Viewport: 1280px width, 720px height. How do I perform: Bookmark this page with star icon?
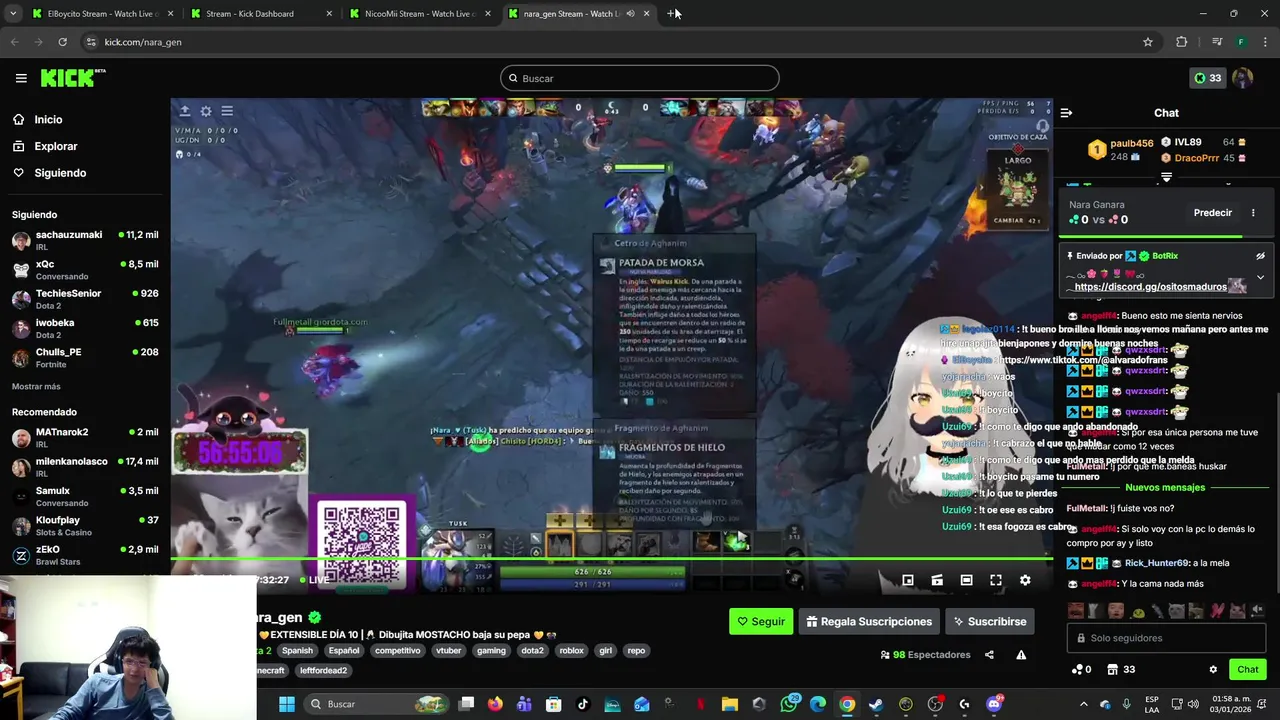[x=1148, y=42]
